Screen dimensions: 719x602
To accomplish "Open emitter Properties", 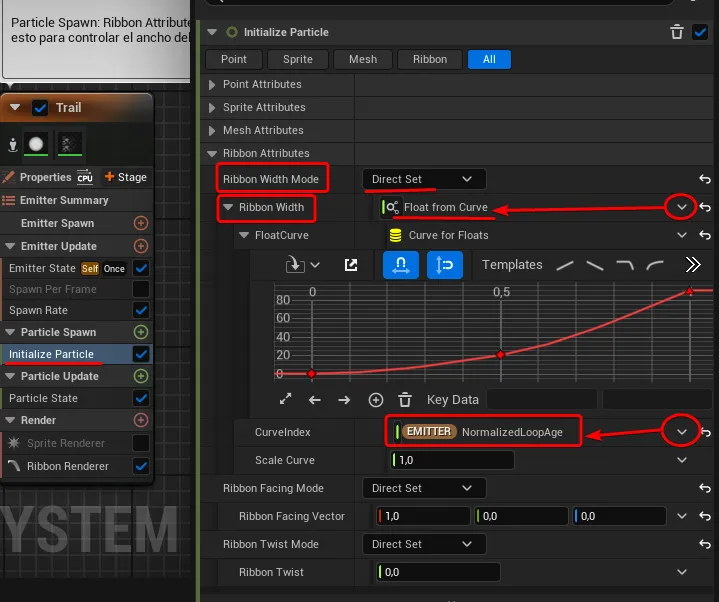I will coord(45,177).
